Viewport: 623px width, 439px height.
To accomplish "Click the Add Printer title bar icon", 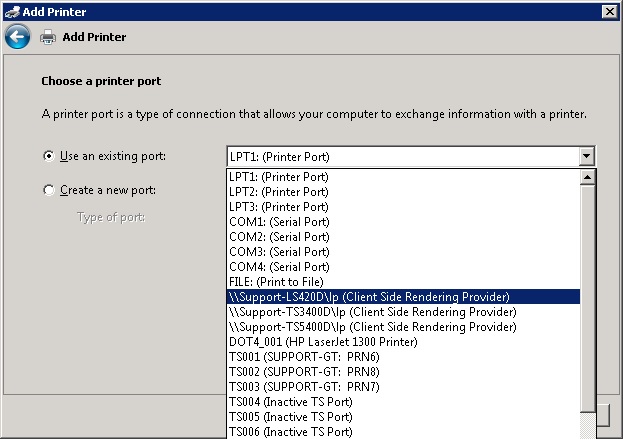I will (x=11, y=11).
